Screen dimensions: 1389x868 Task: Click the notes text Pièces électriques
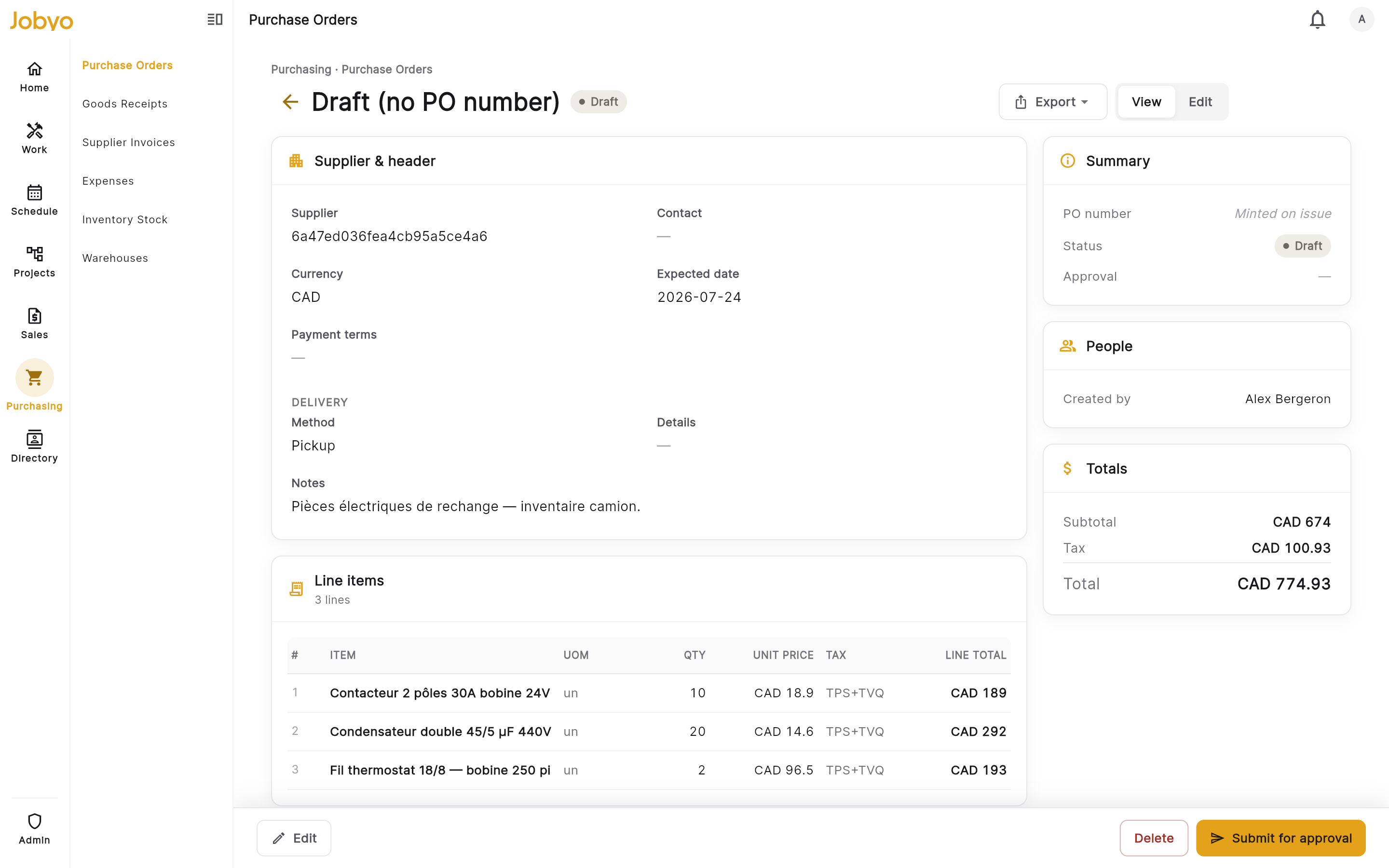coord(465,506)
